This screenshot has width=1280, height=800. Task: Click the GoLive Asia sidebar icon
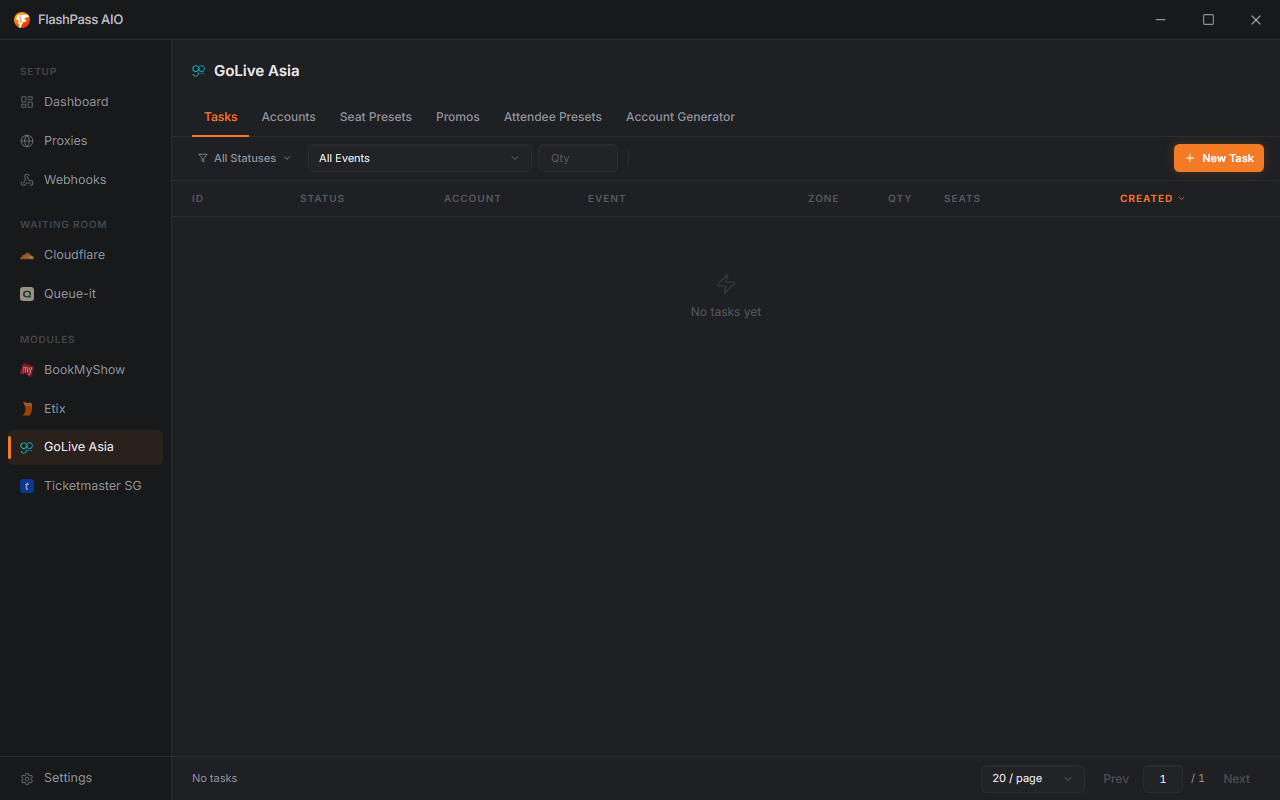27,447
